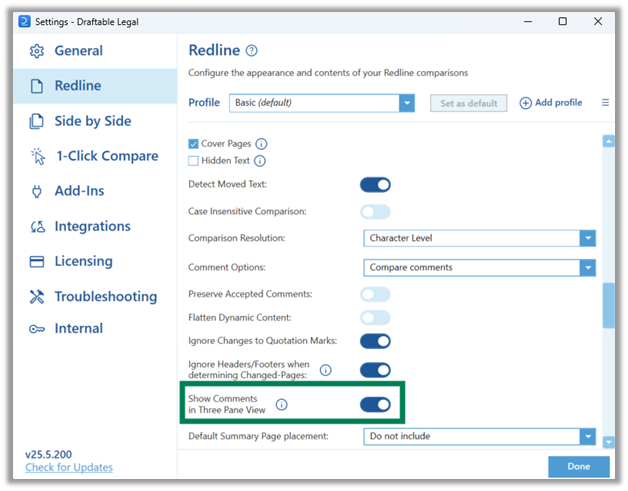Click the Draftable app logo in title bar
Screen dimensions: 628x491
24,21
